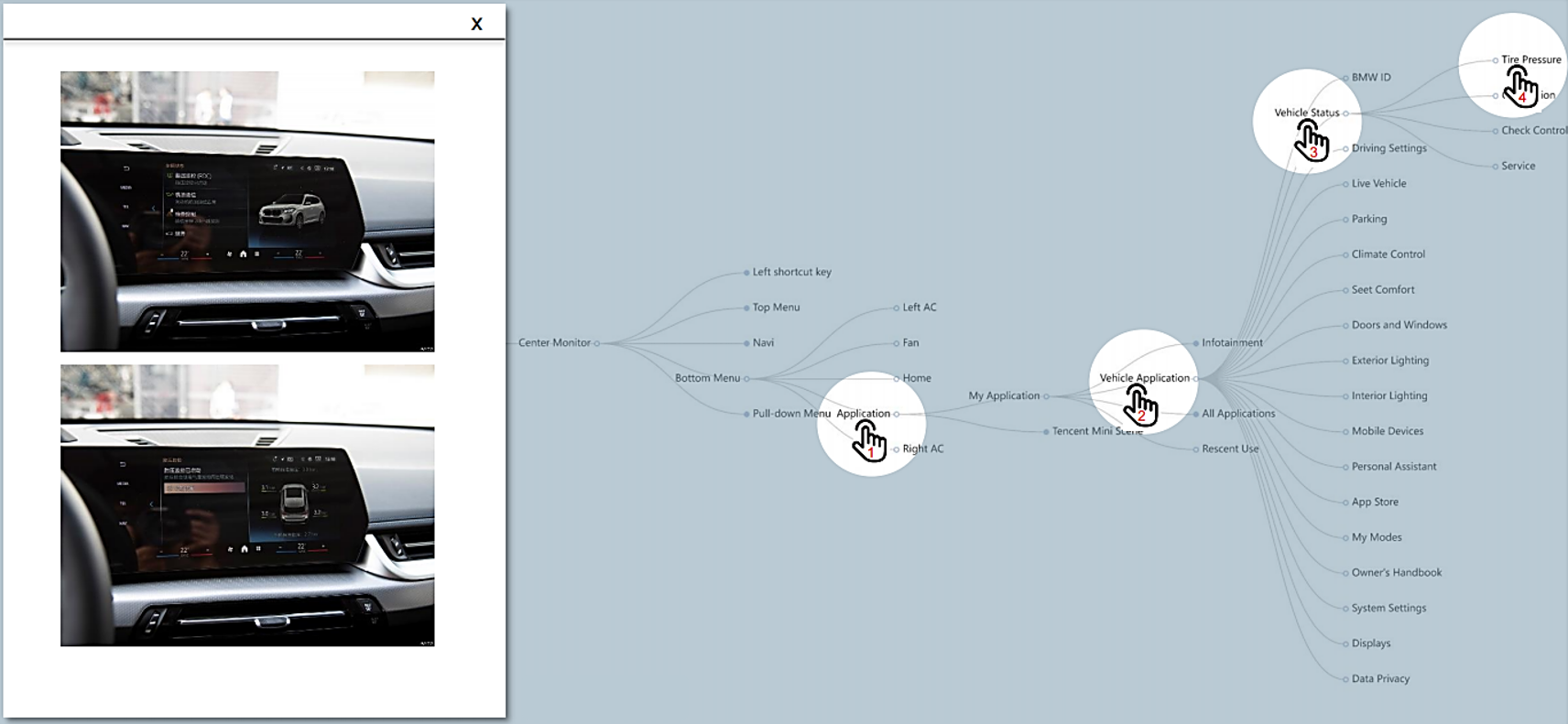Click the My Modes node
The image size is (1568, 724).
tap(1377, 537)
